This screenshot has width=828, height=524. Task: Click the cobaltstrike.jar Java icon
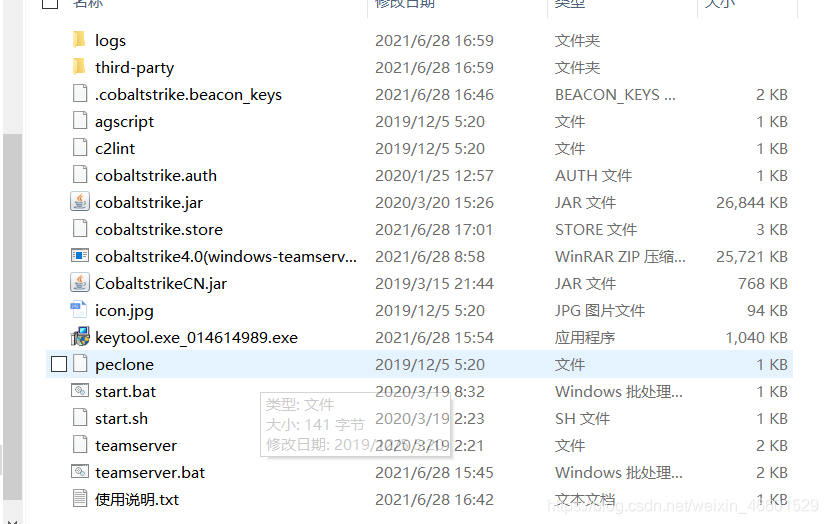pyautogui.click(x=80, y=202)
